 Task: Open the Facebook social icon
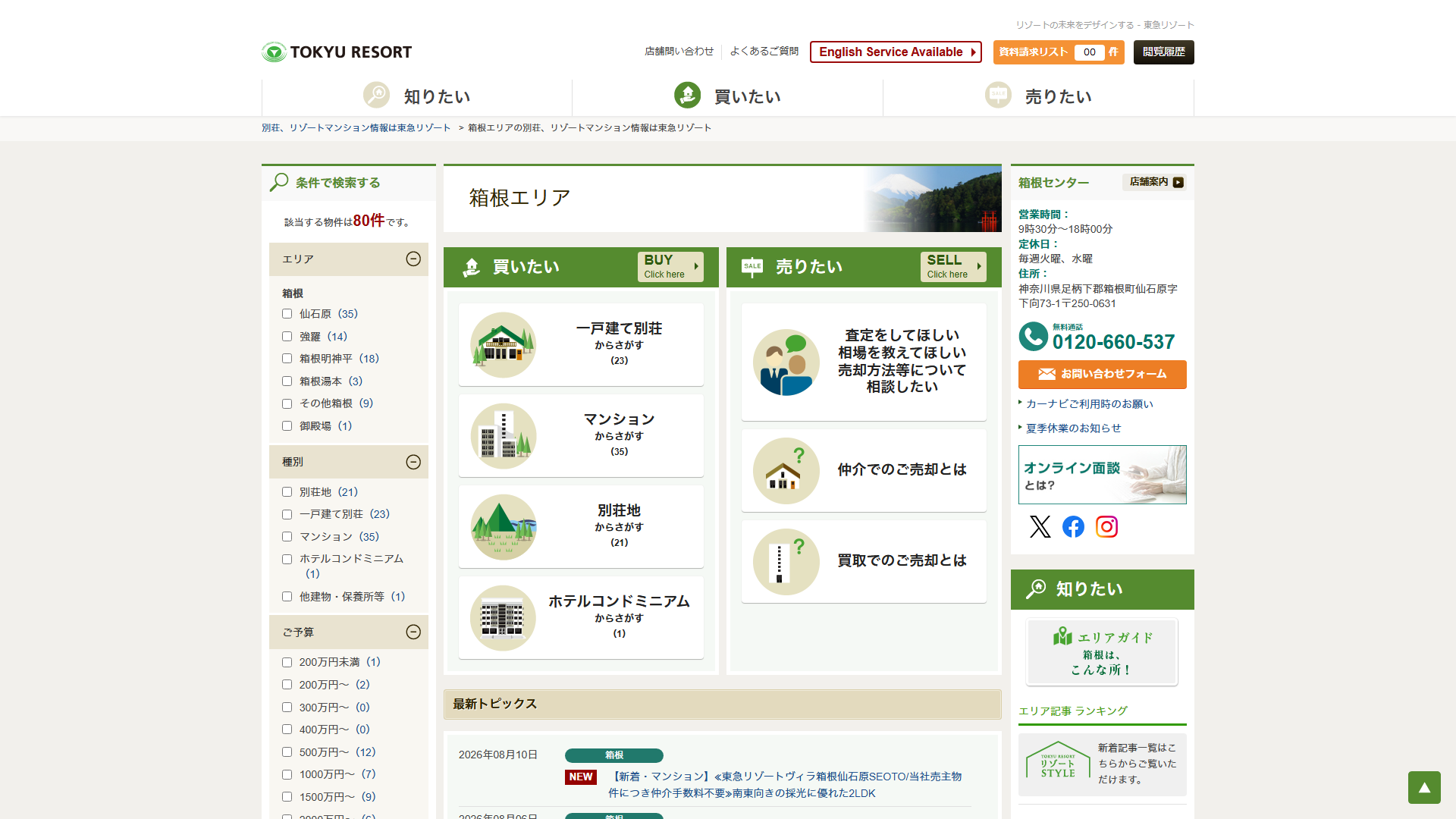tap(1073, 526)
